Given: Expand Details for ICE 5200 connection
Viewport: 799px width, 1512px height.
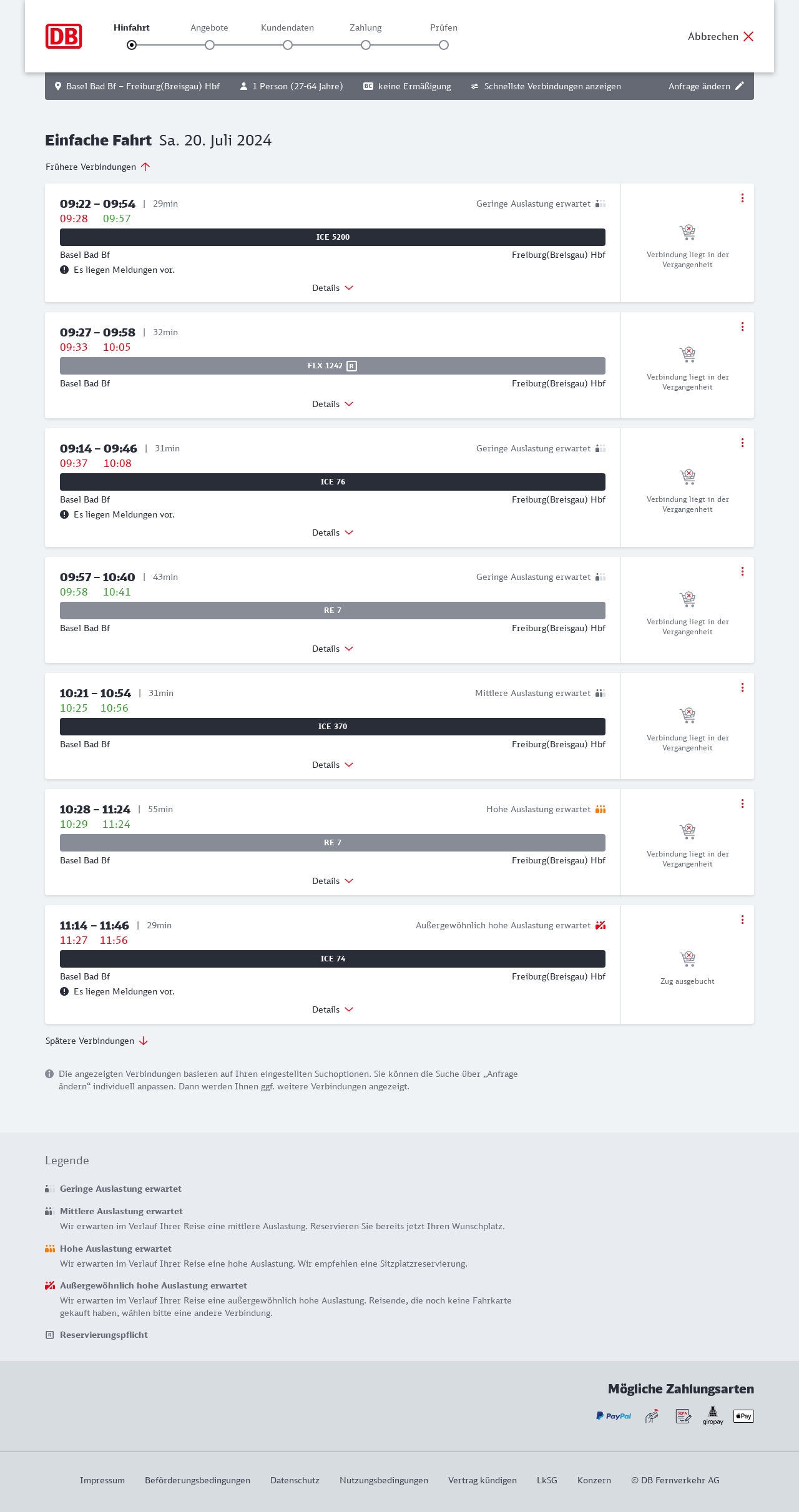Looking at the screenshot, I should coord(333,288).
